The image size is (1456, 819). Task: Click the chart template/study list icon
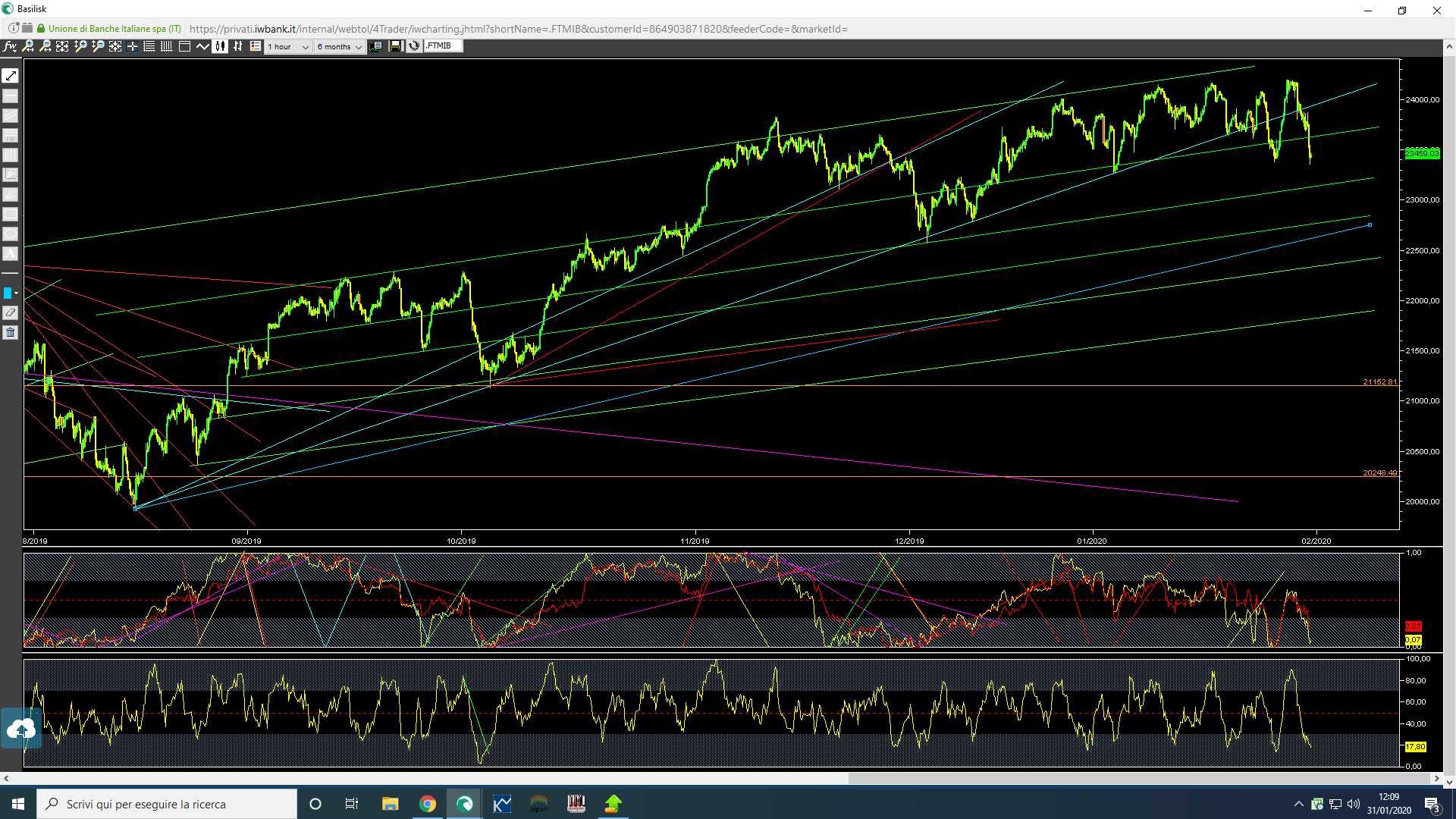click(375, 46)
